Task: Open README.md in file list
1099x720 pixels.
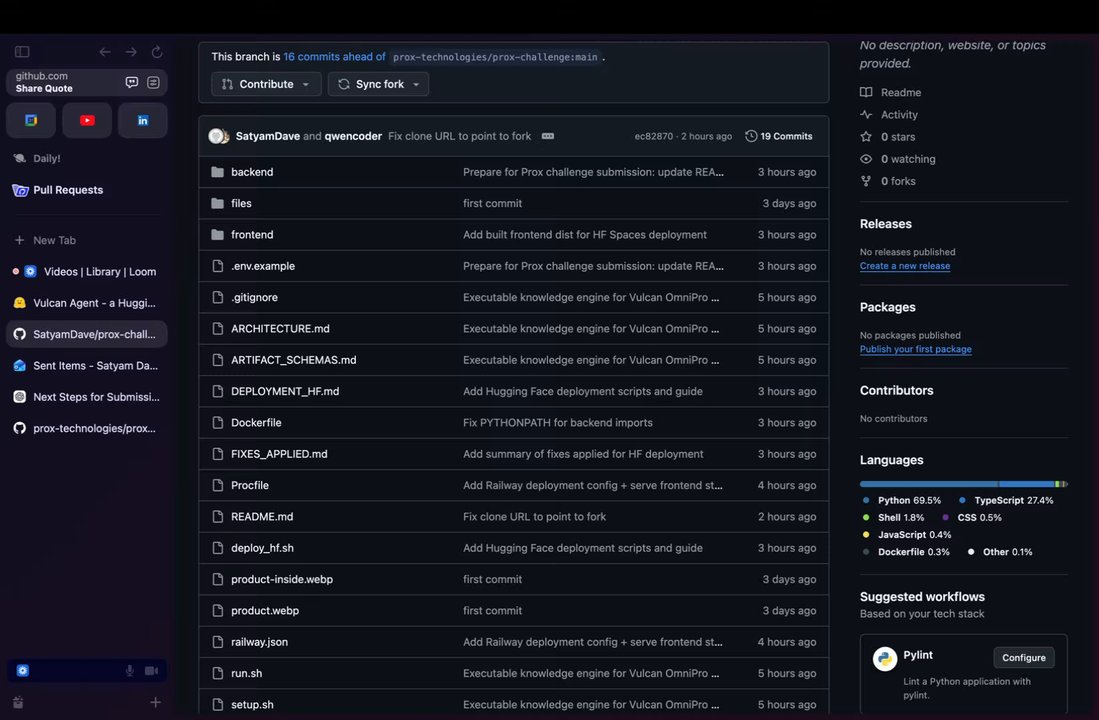Action: click(x=262, y=517)
